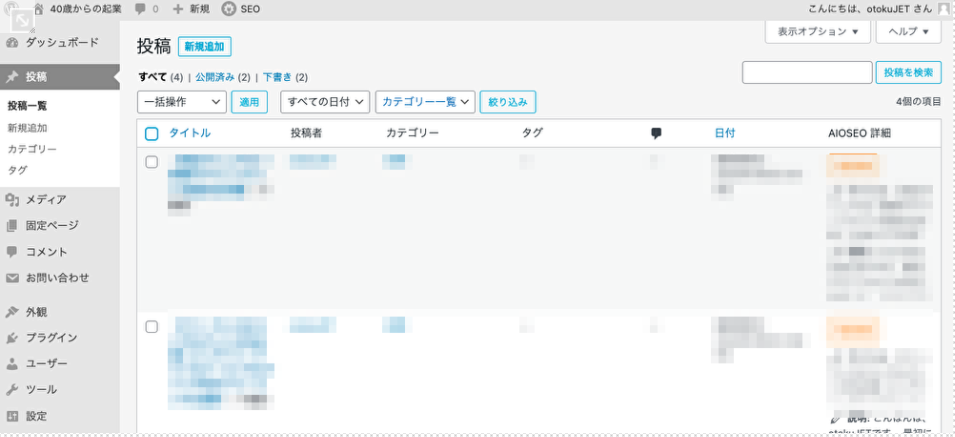Click the Media icon in sidebar
This screenshot has height=437, width=955.
click(12, 199)
